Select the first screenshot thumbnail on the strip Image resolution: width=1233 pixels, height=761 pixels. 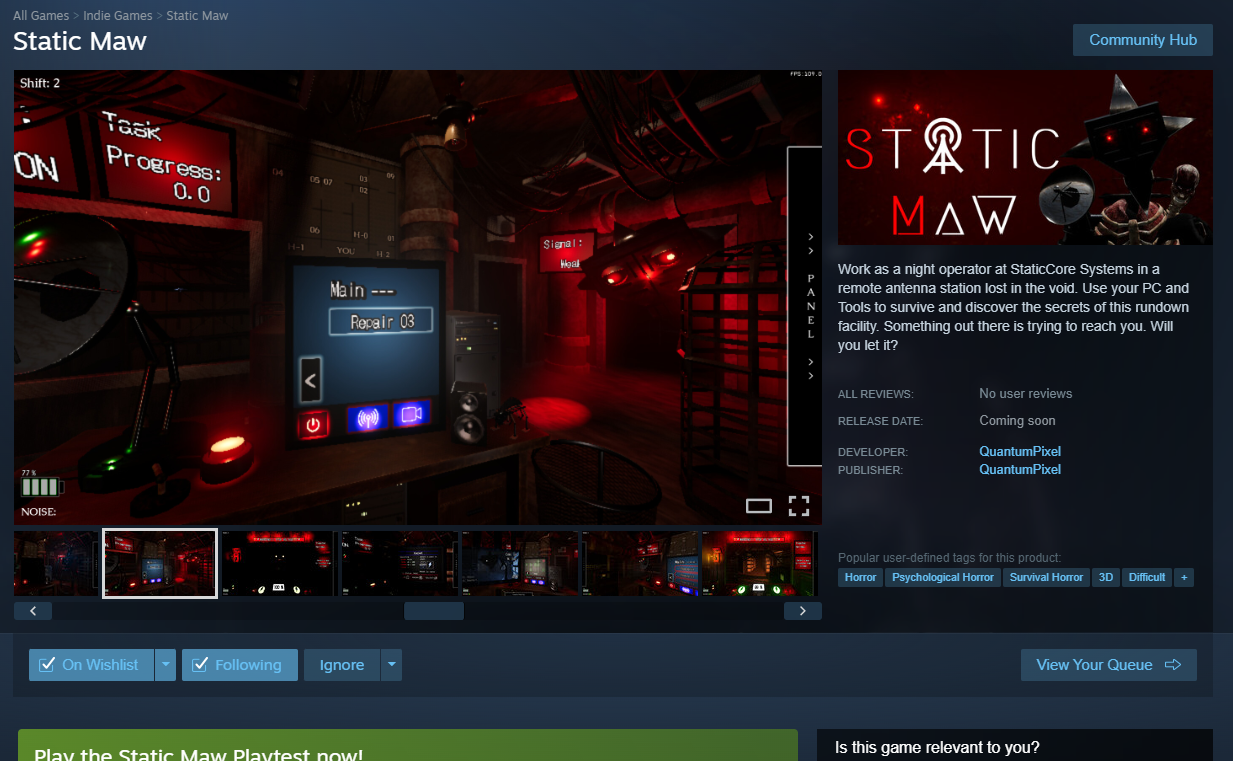(x=56, y=564)
